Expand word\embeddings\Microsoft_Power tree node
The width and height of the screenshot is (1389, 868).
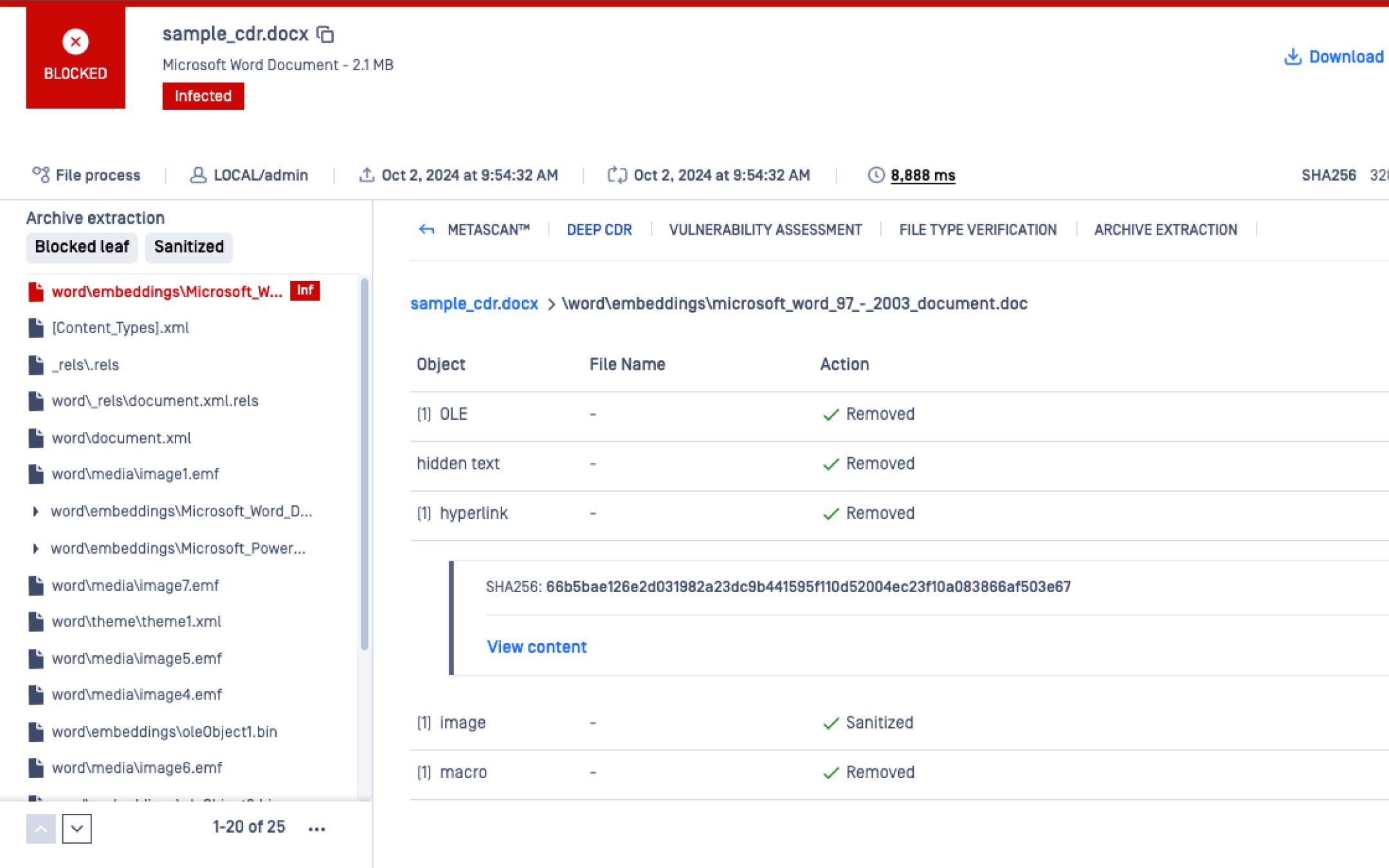point(36,548)
